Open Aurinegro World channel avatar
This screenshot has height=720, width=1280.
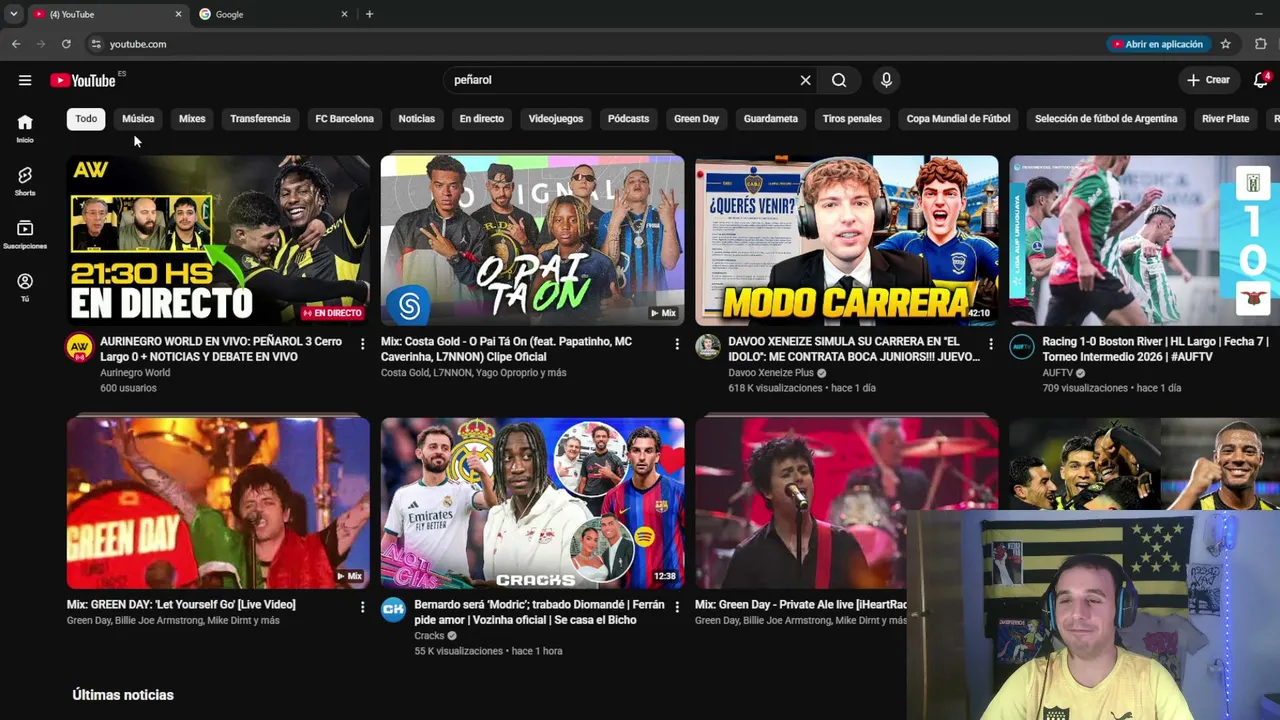79,347
